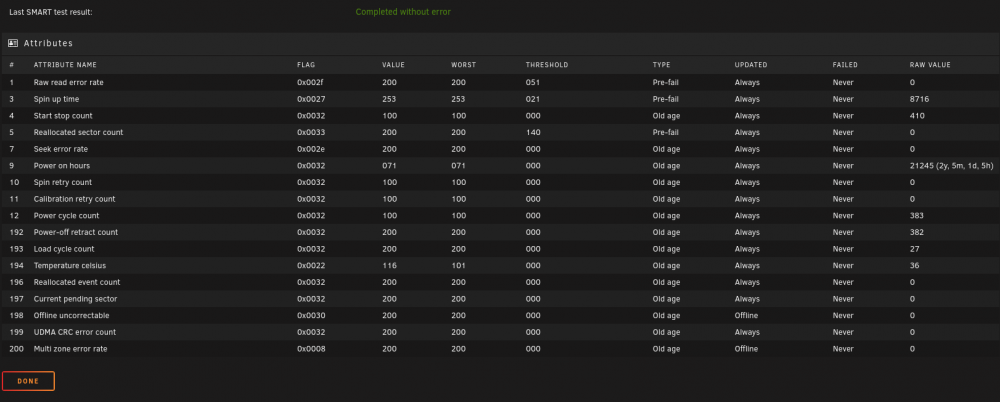Click value 071 in Power on hours row
The height and width of the screenshot is (402, 1000).
point(389,165)
